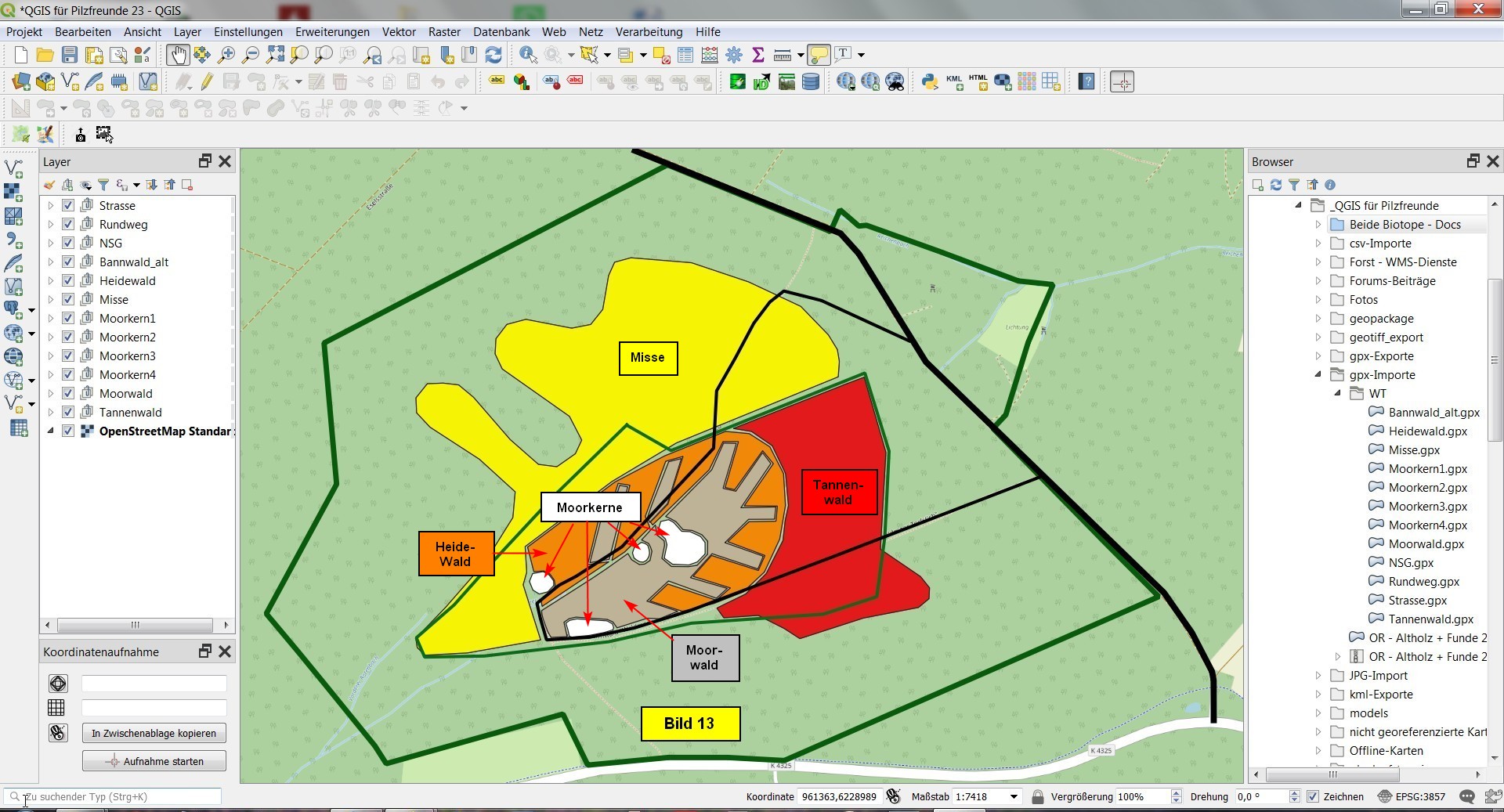
Task: Open the Vektor menu
Action: 399,32
